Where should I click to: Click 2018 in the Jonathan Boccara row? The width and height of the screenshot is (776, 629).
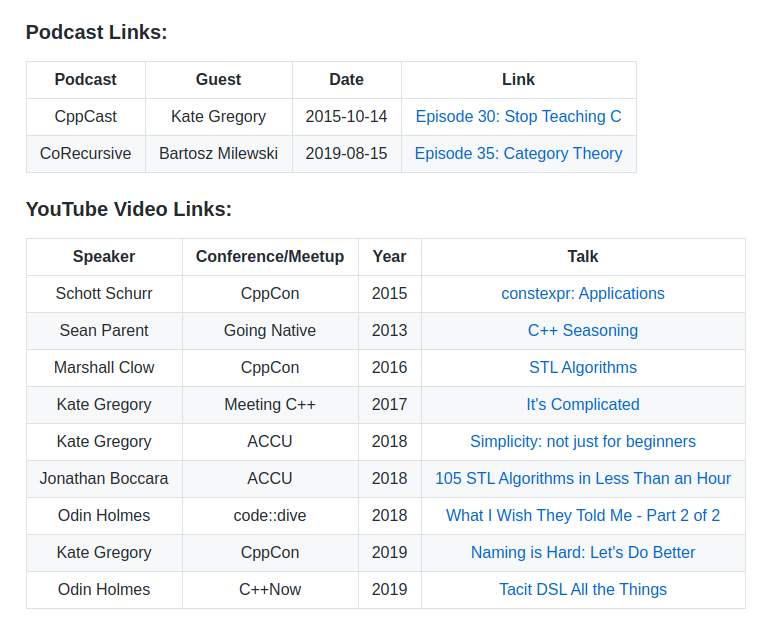pyautogui.click(x=389, y=479)
